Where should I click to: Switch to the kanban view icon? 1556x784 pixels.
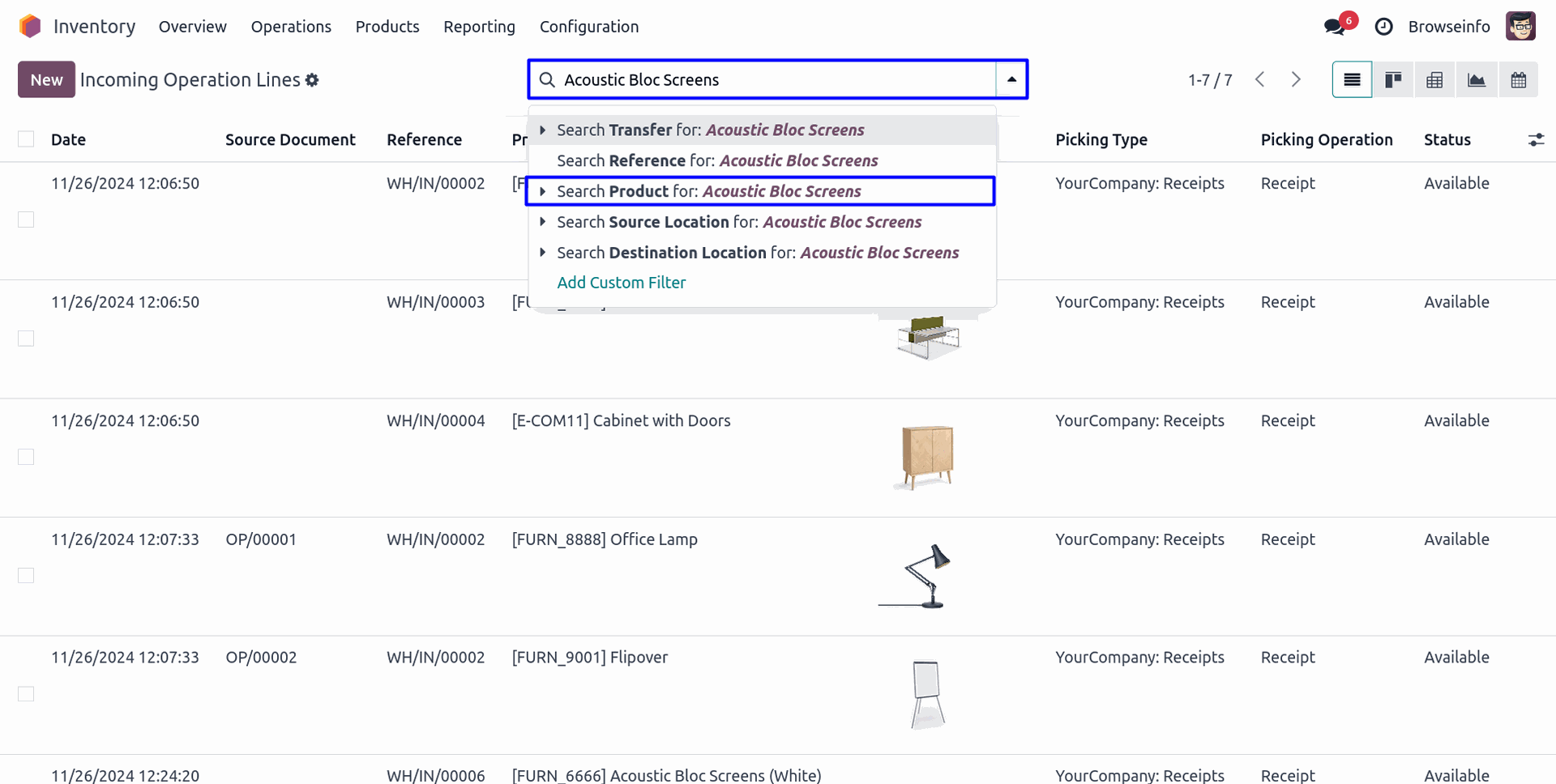point(1393,79)
